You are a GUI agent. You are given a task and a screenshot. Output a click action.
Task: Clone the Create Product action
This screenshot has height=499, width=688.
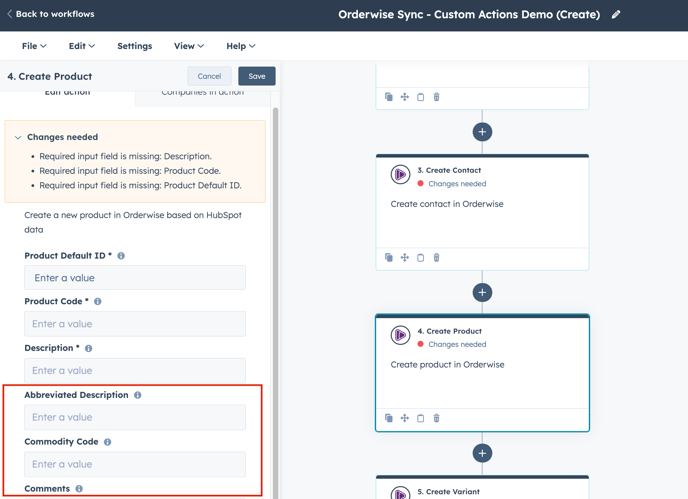(389, 418)
